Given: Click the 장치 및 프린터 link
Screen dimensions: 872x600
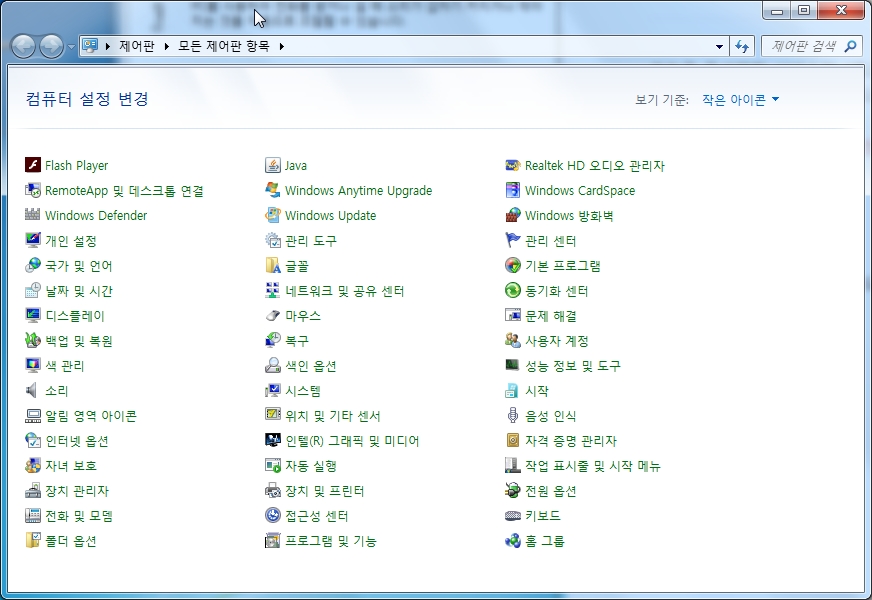Looking at the screenshot, I should 325,491.
